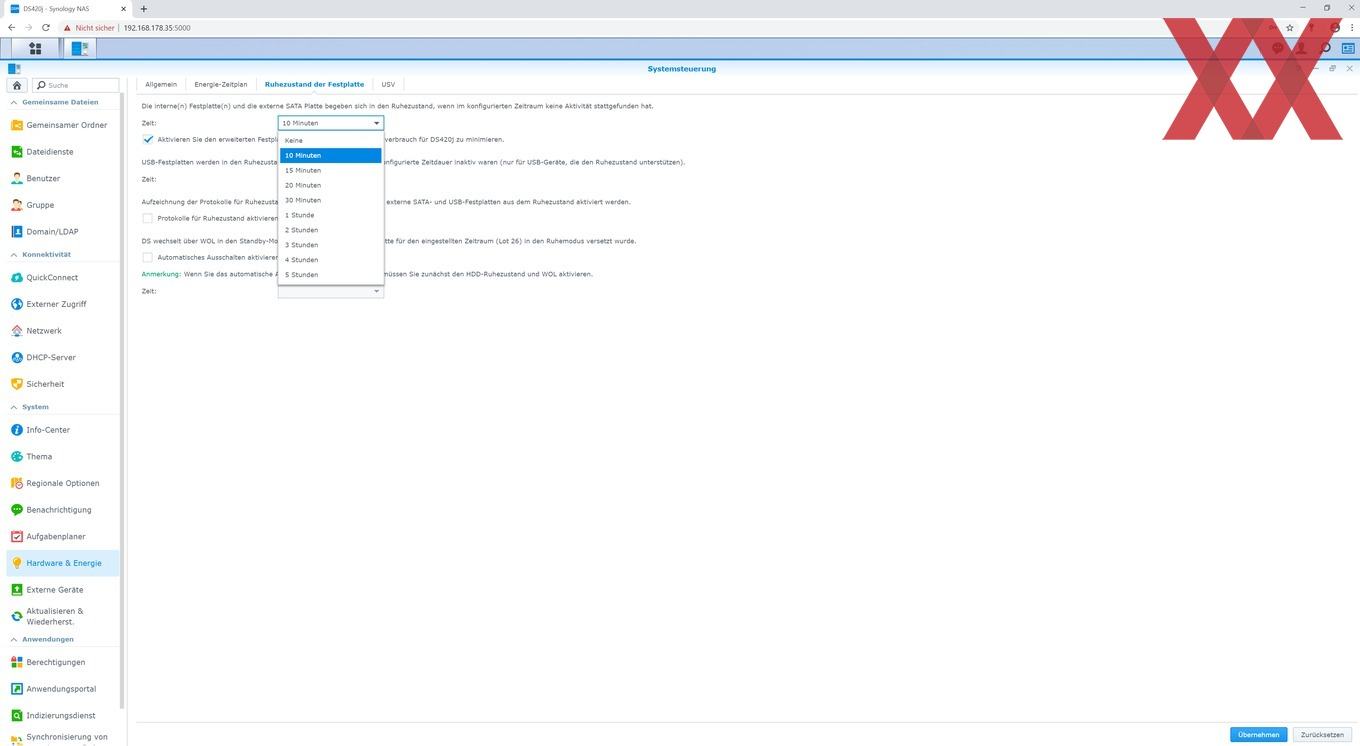Open Externe Geräte settings
The width and height of the screenshot is (1360, 746).
(63, 590)
